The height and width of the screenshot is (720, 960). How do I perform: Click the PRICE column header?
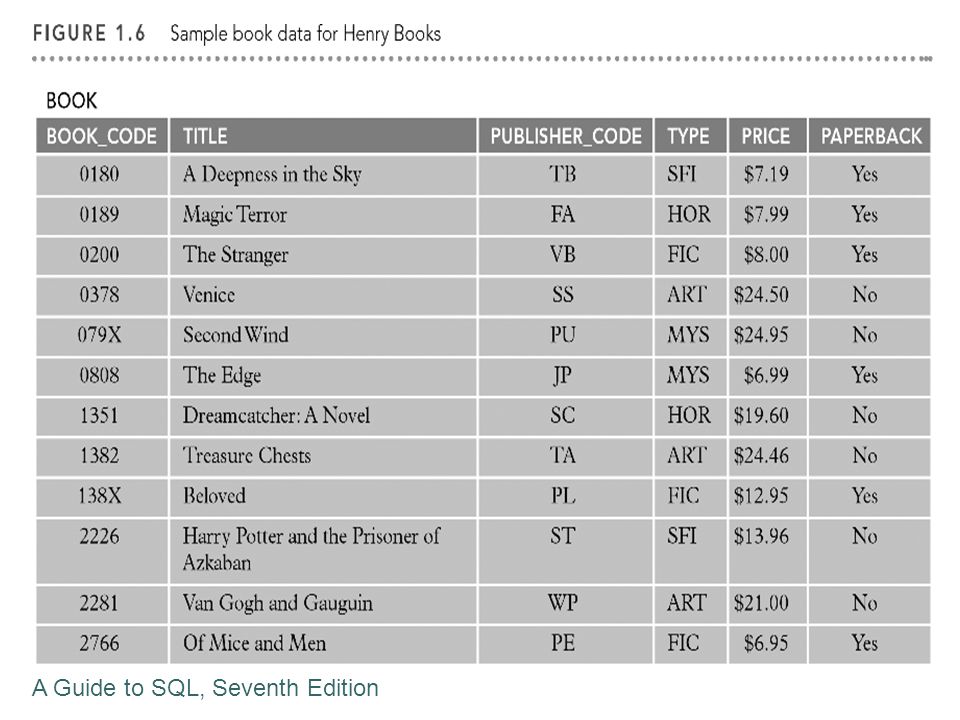tap(768, 136)
